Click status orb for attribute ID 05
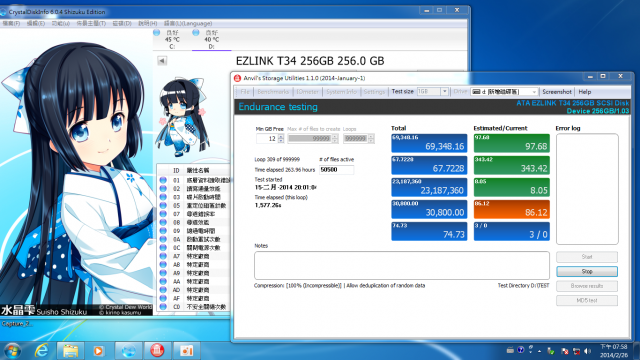The image size is (640, 360). coord(163,205)
